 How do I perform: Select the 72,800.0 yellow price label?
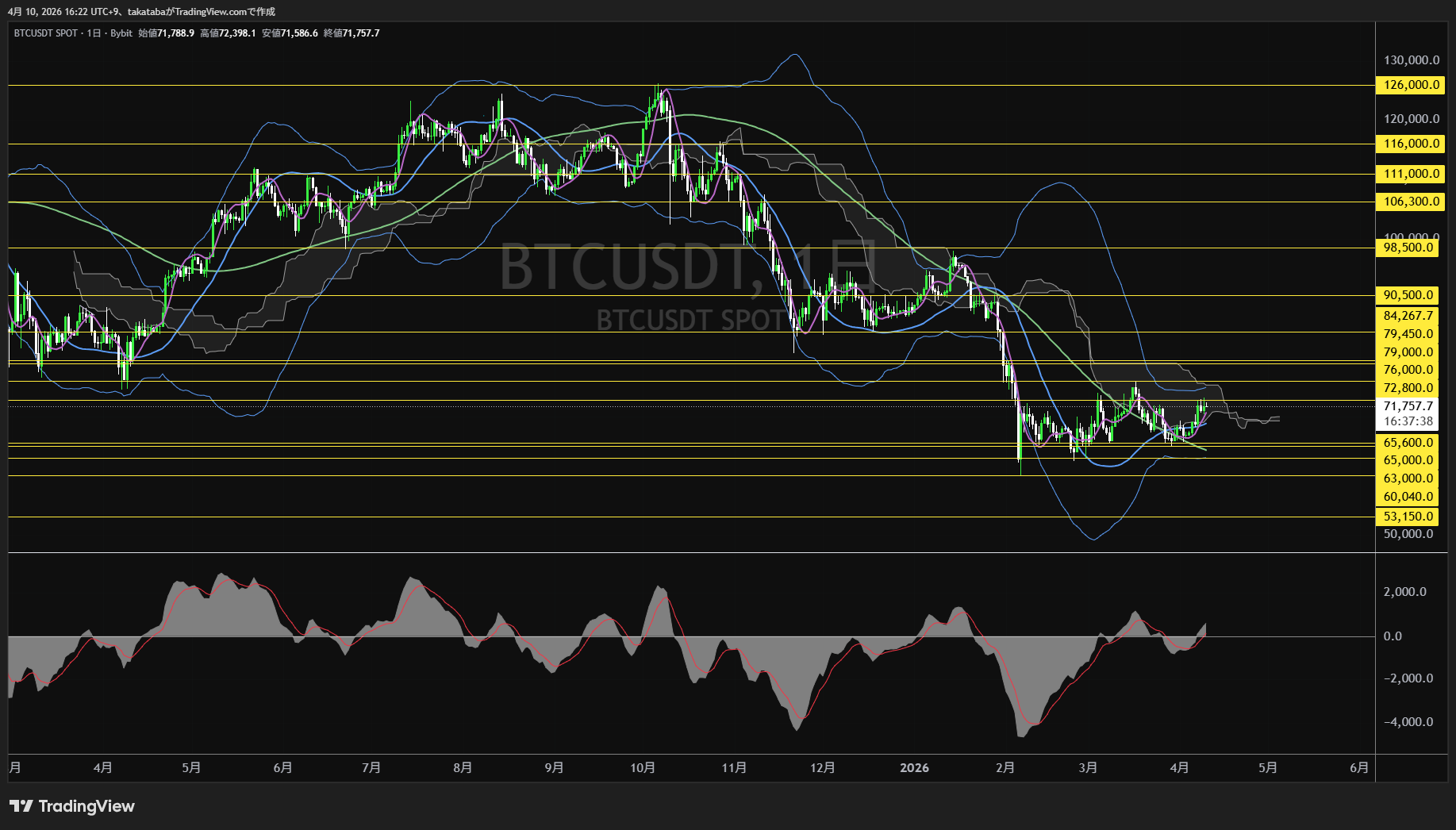click(1408, 388)
